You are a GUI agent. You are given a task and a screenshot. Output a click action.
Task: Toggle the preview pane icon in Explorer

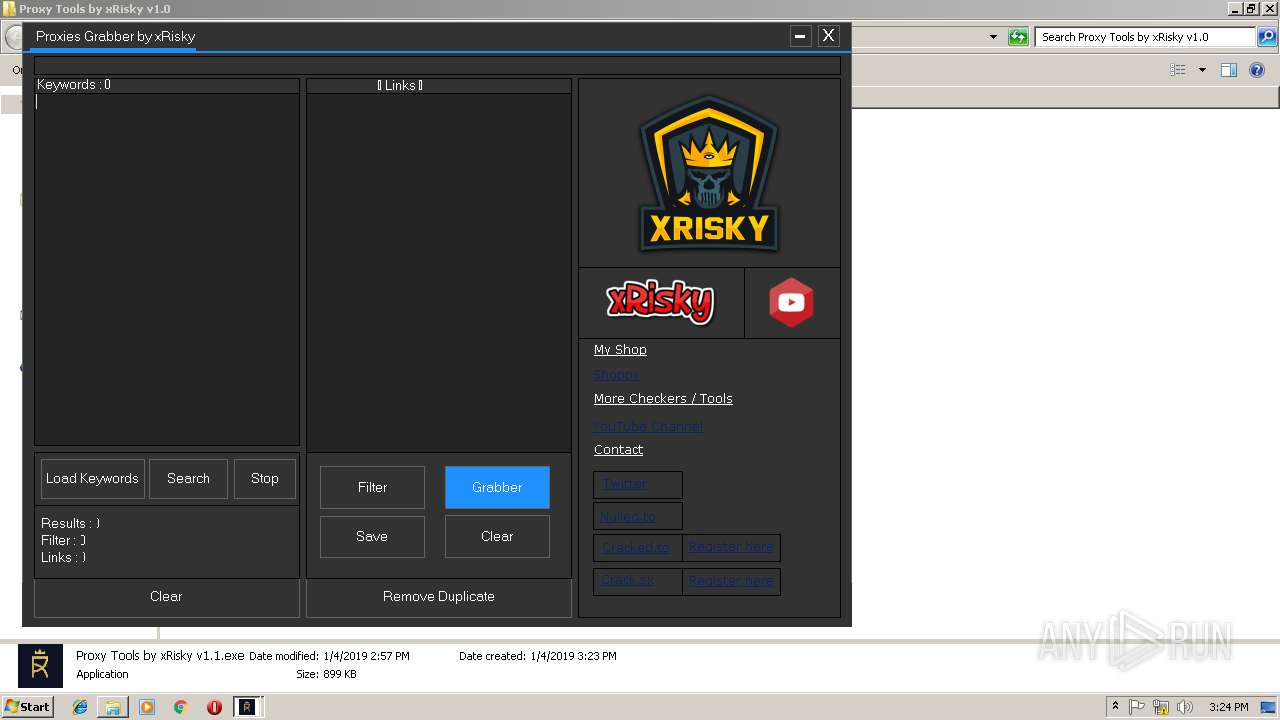click(x=1229, y=70)
